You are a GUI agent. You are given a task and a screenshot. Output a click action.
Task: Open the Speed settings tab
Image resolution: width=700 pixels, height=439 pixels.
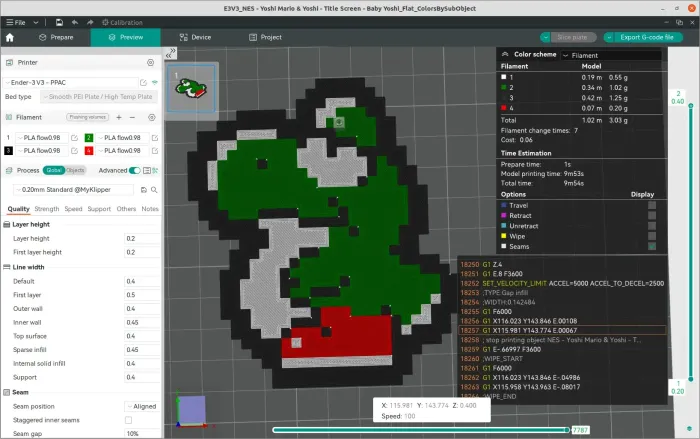pyautogui.click(x=73, y=209)
